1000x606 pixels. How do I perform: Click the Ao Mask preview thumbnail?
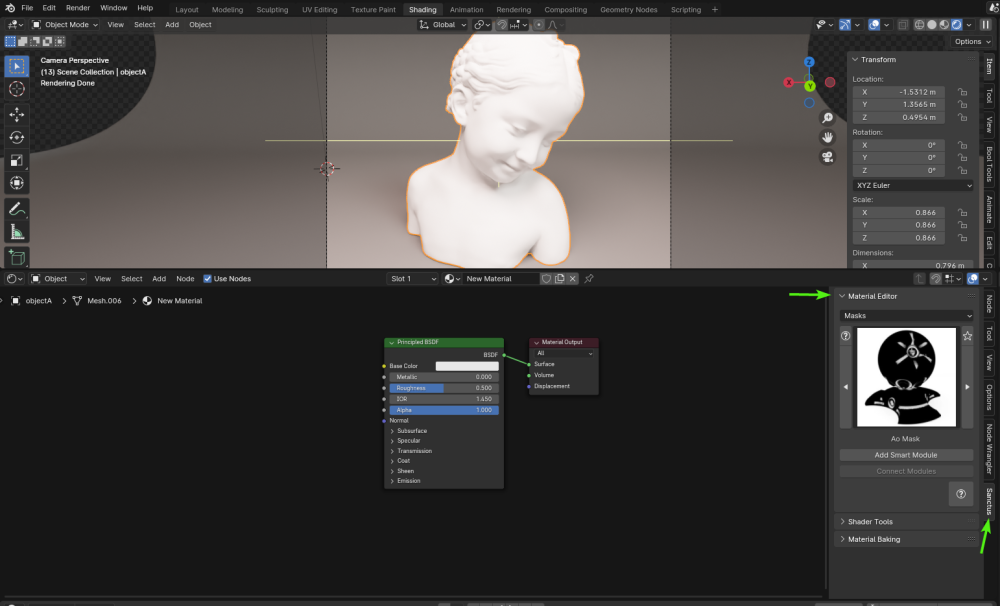pyautogui.click(x=905, y=376)
